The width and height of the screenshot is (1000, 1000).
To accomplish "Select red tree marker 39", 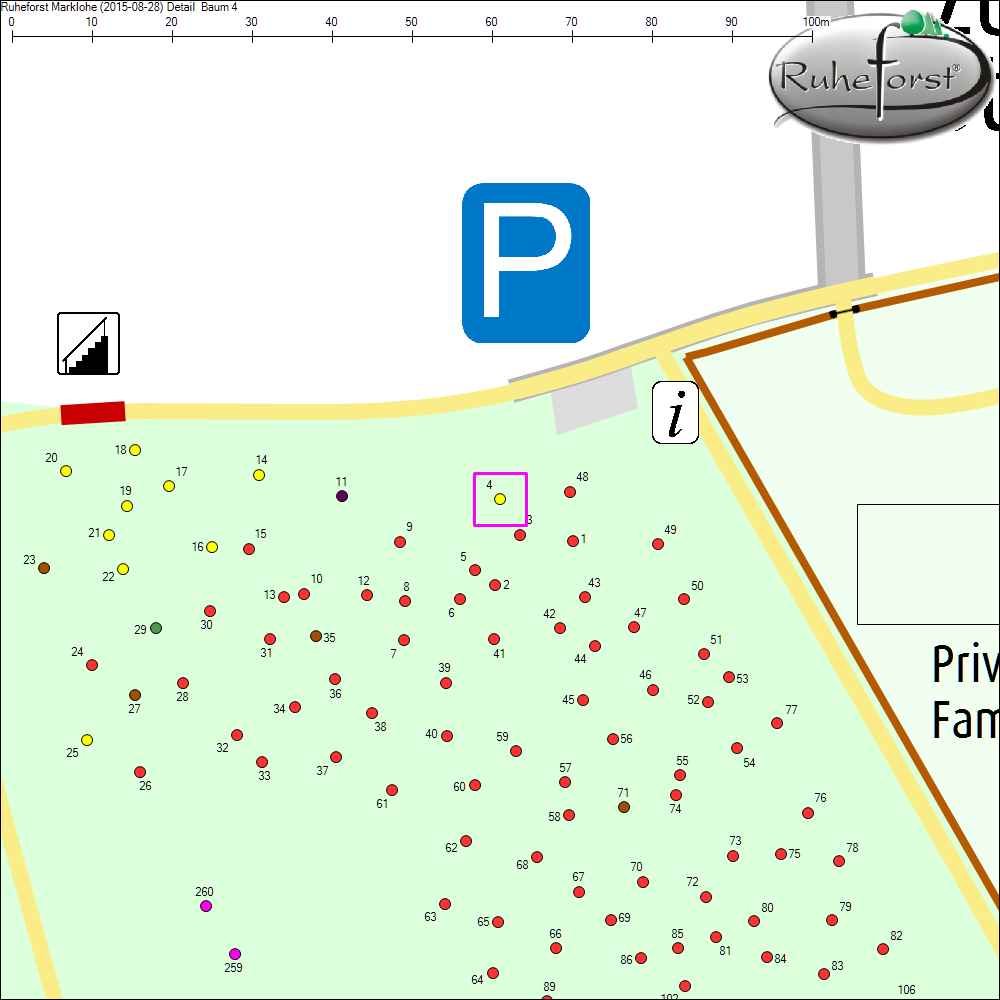I will click(446, 683).
